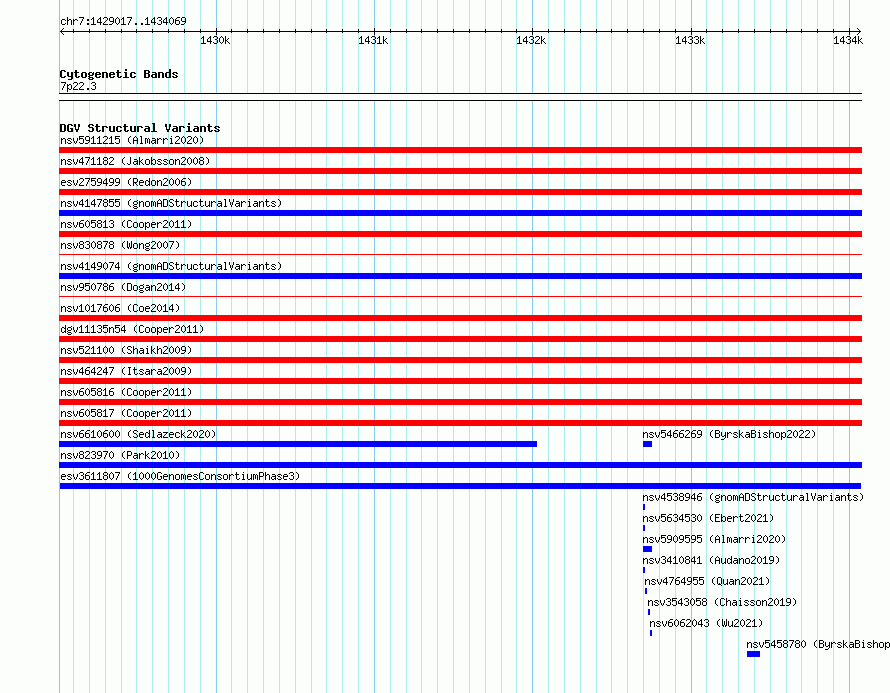Select the small blue bar under nsv5458780

point(753,654)
